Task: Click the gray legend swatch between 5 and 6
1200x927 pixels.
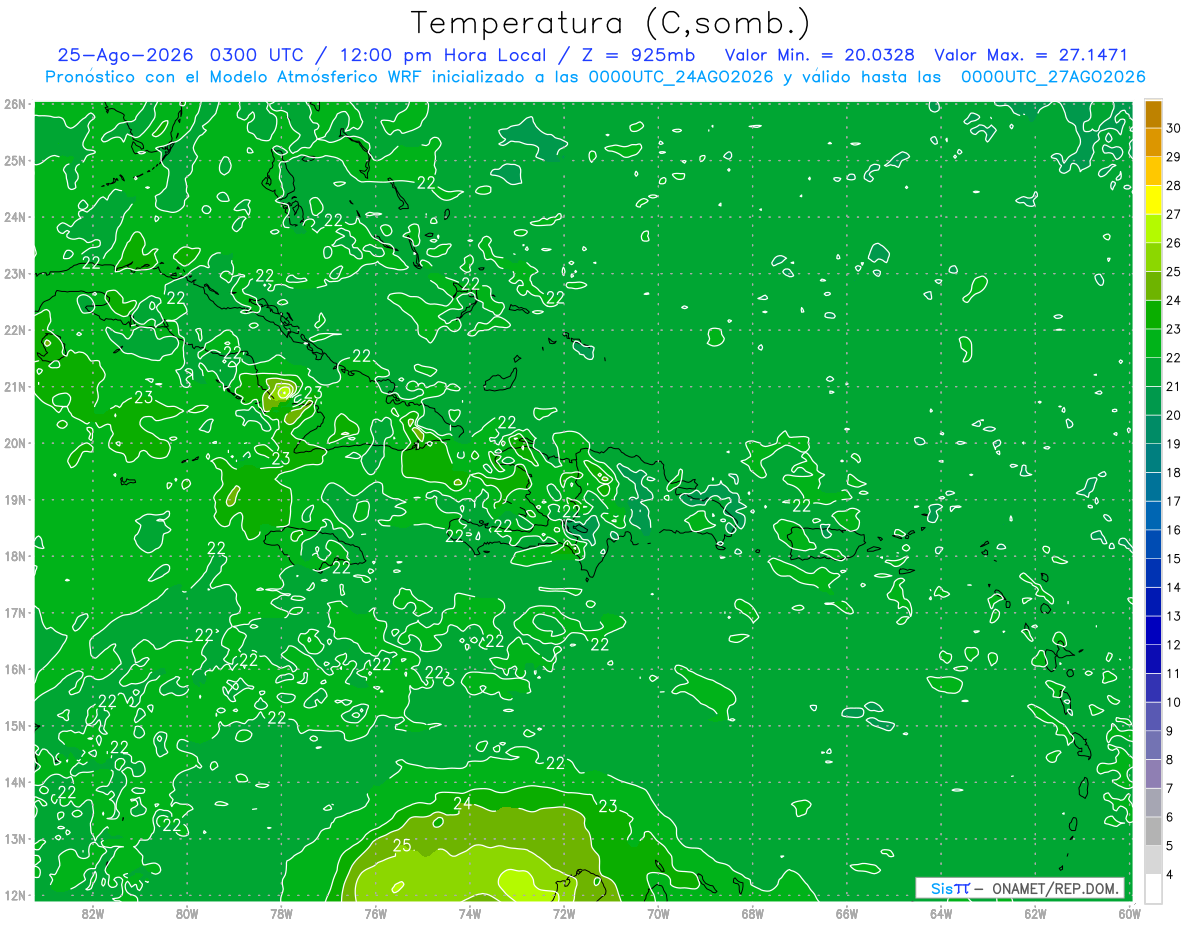Action: (1153, 831)
